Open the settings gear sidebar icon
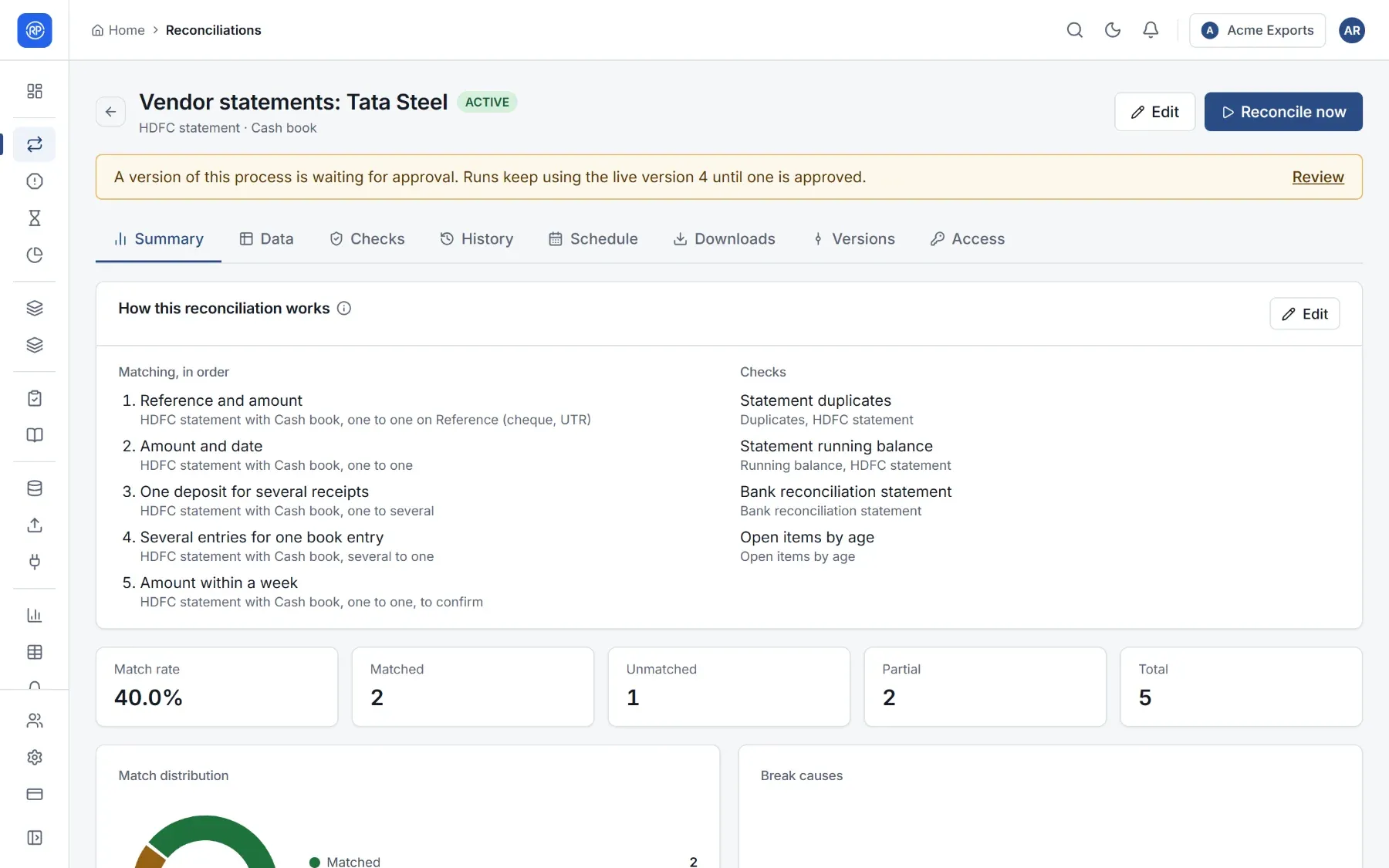The image size is (1389, 868). click(x=34, y=758)
